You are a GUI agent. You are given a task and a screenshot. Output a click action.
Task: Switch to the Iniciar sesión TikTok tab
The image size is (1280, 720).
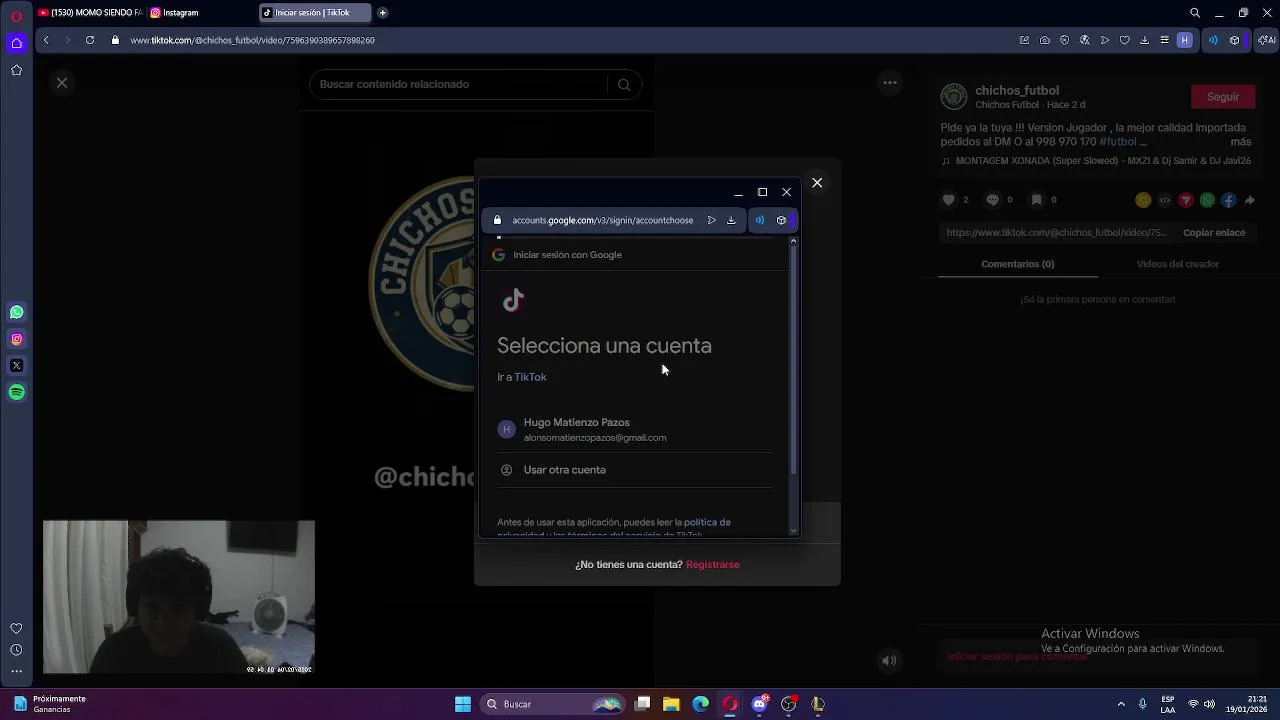pos(315,13)
